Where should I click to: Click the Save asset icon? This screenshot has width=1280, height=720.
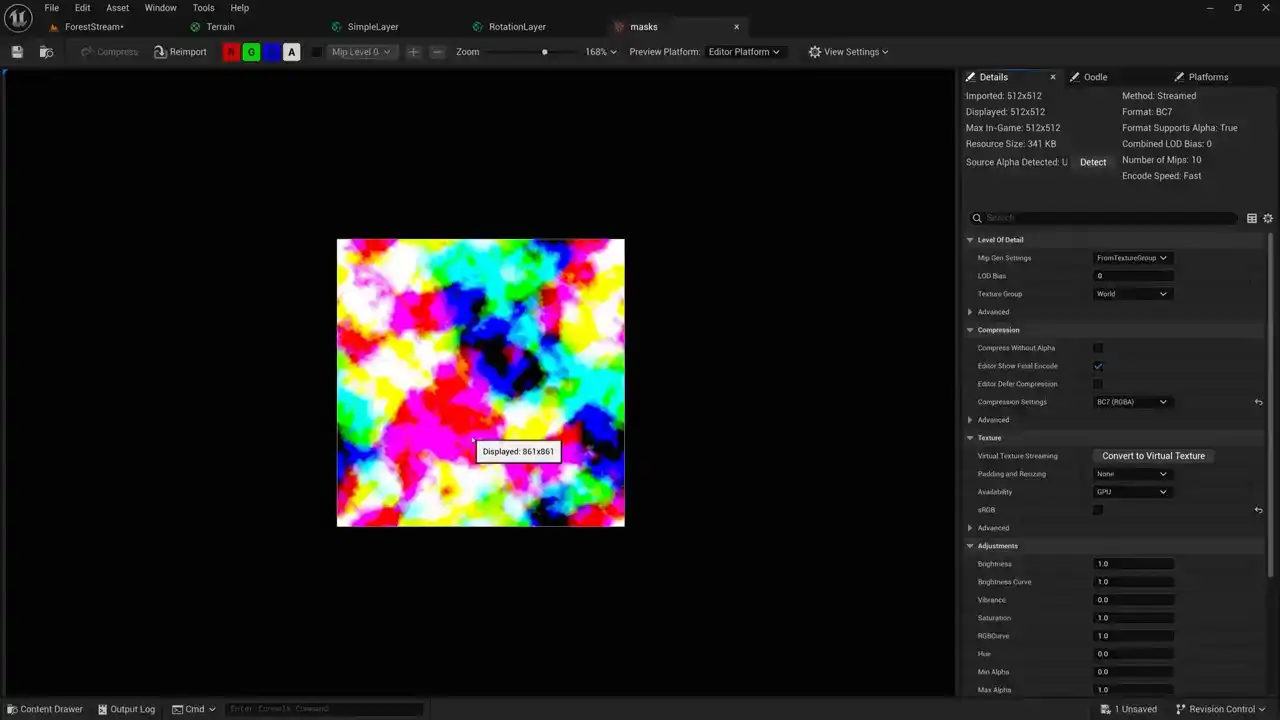point(17,52)
